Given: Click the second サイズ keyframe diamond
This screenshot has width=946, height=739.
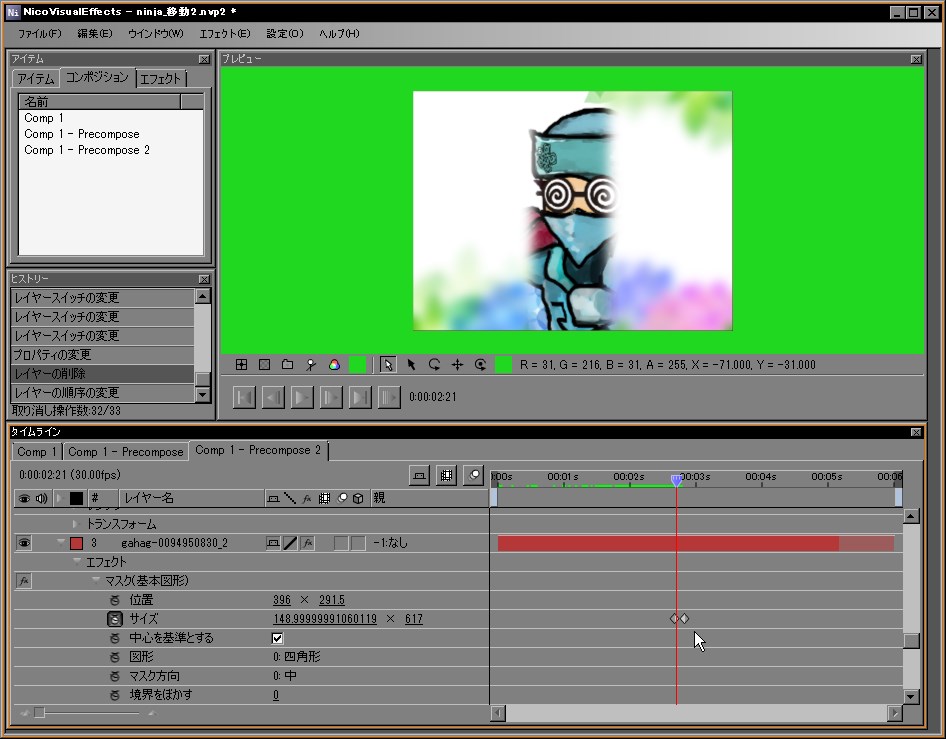Looking at the screenshot, I should [684, 618].
